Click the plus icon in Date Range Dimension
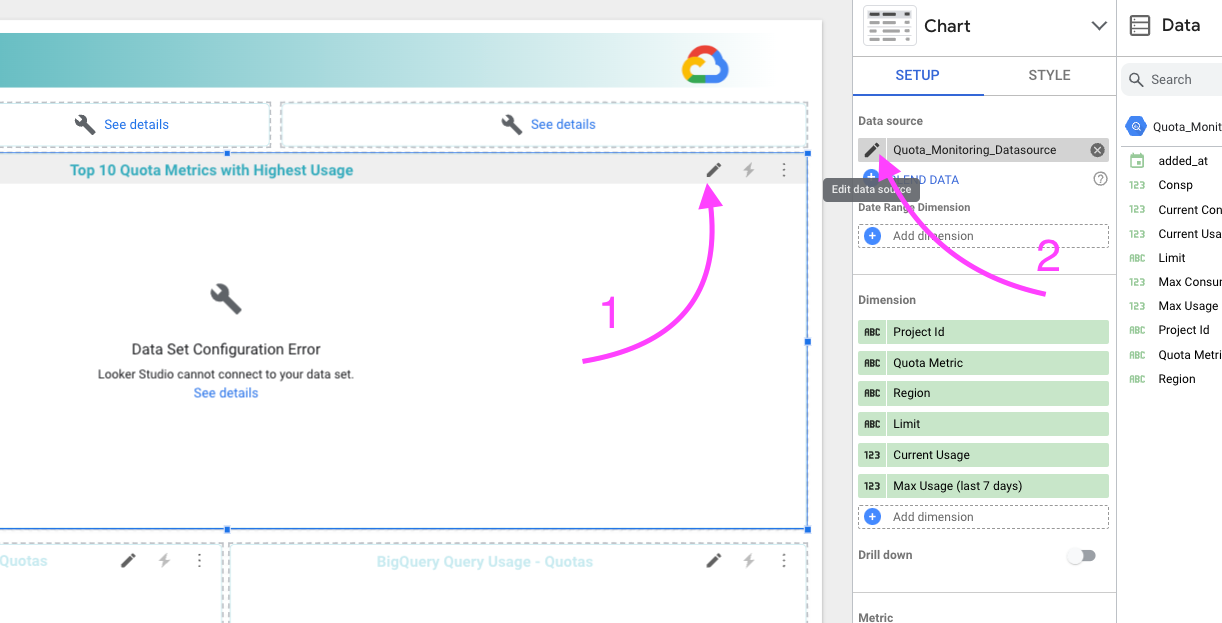Screen dimensions: 1222x623 tap(872, 236)
